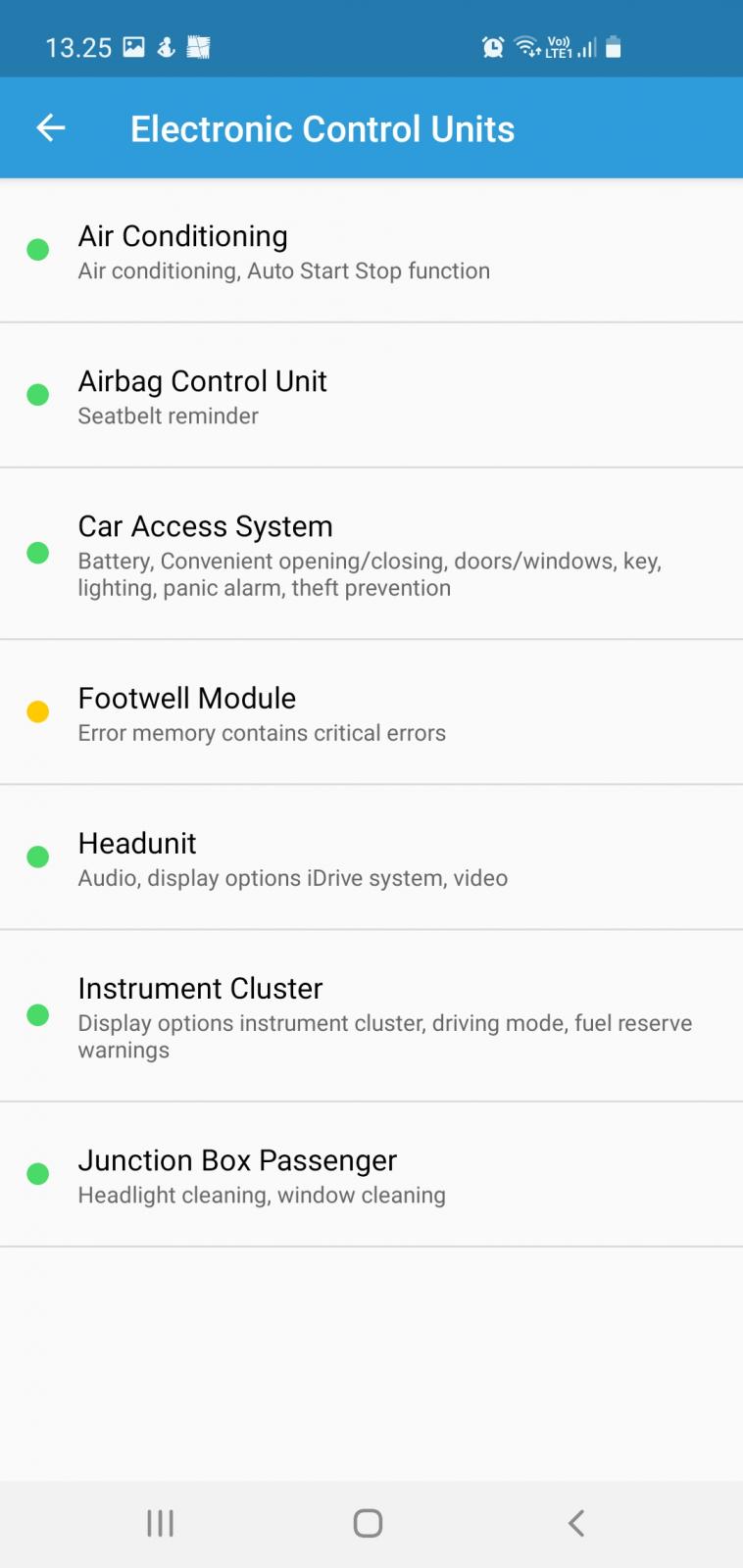Tap the Electronic Control Units title

pos(322,129)
